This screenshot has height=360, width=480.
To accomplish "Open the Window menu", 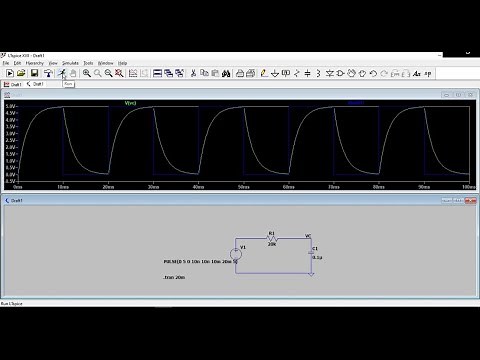I will [x=105, y=63].
